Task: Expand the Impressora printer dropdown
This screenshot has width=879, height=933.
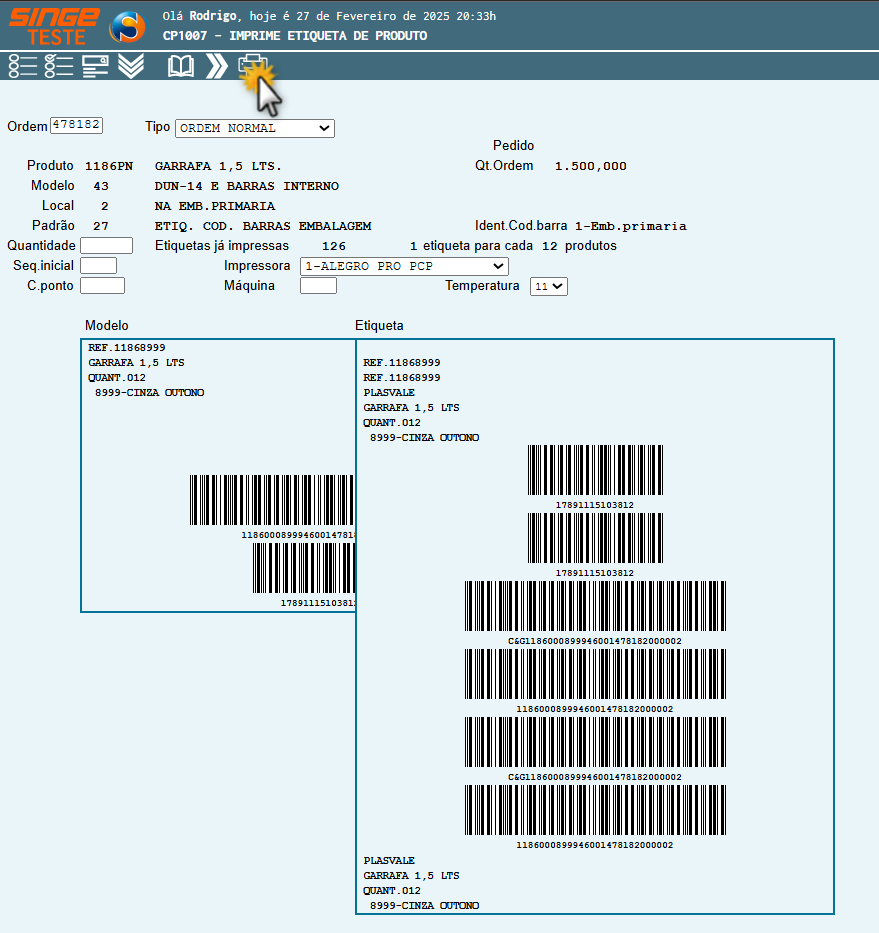Action: [x=404, y=266]
